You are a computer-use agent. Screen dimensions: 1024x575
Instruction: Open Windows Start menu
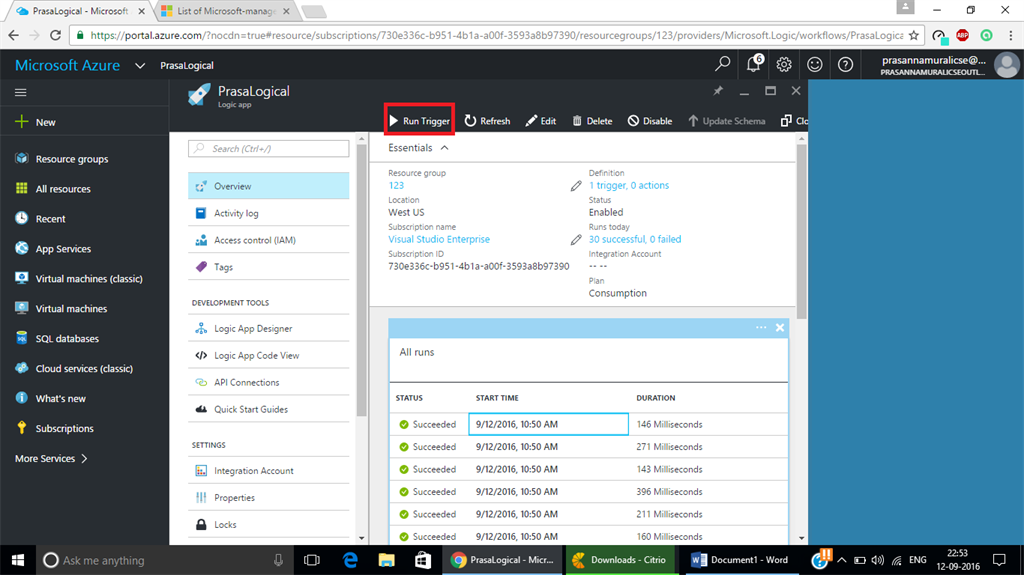18,560
